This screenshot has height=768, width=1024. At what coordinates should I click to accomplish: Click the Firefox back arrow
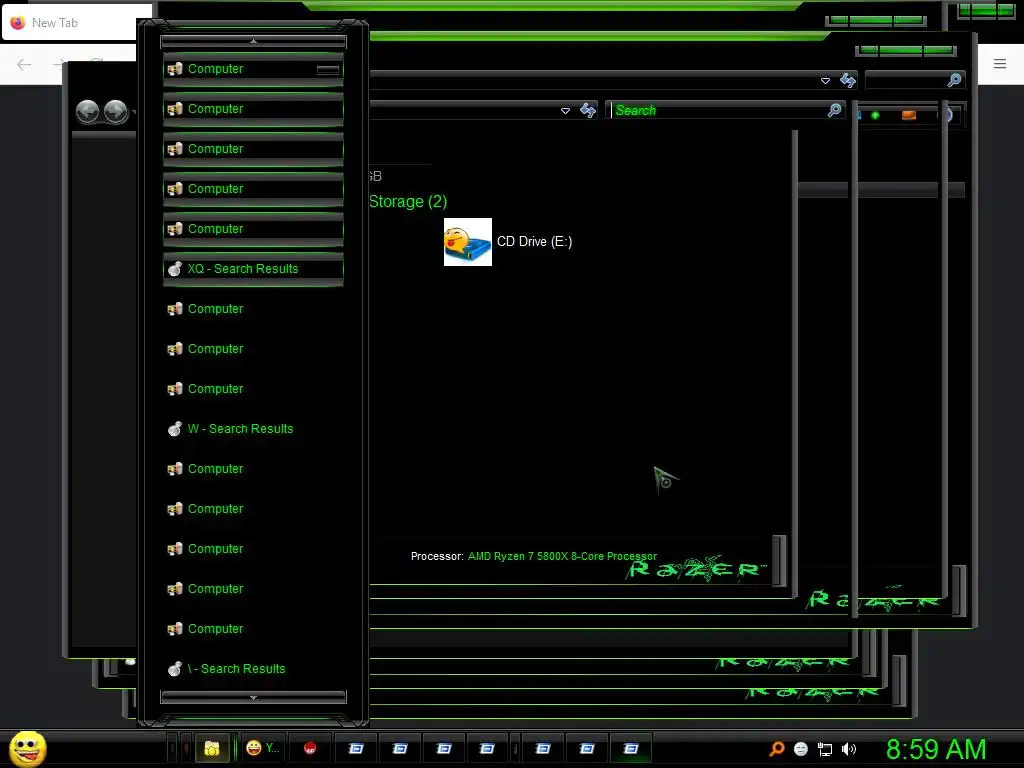[24, 64]
